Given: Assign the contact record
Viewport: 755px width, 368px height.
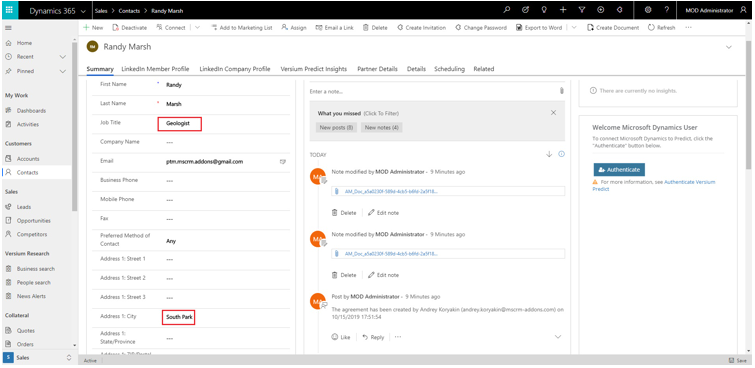Looking at the screenshot, I should coord(294,28).
